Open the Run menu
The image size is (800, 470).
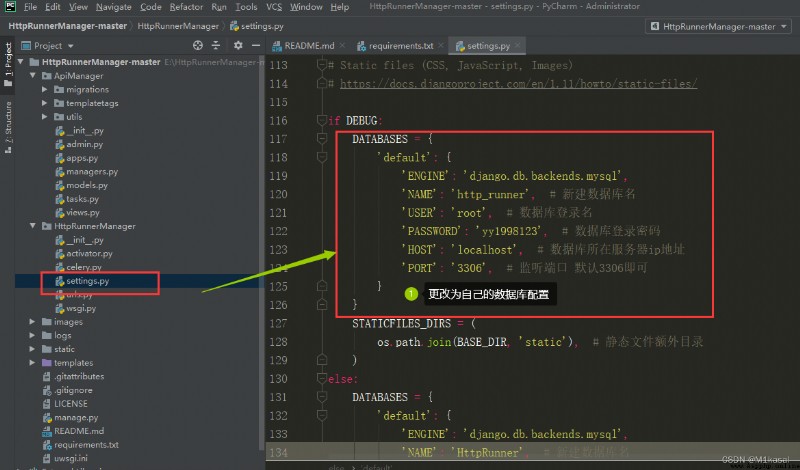pyautogui.click(x=219, y=7)
